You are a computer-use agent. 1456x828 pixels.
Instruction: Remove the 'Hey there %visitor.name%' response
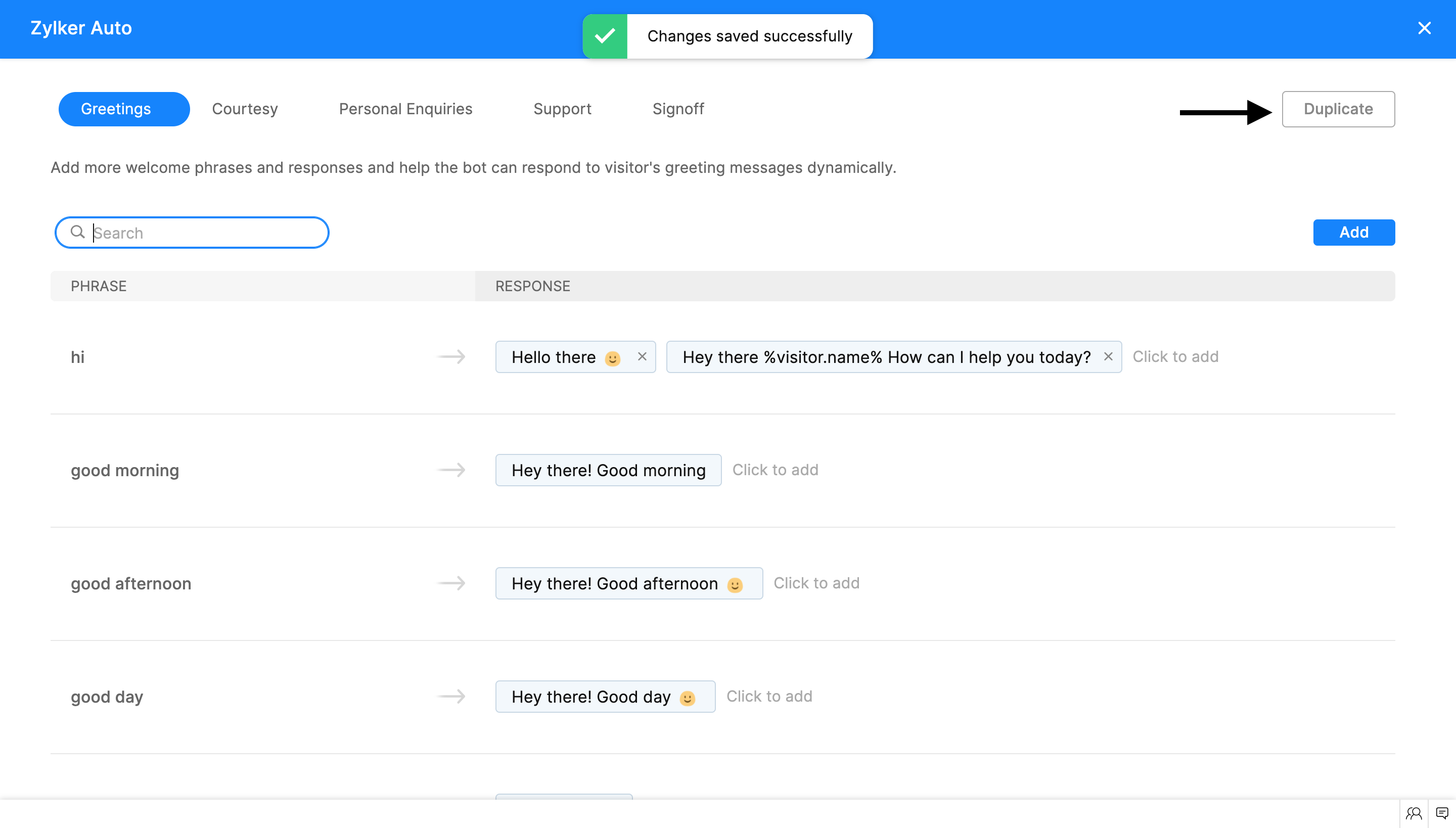point(1108,356)
